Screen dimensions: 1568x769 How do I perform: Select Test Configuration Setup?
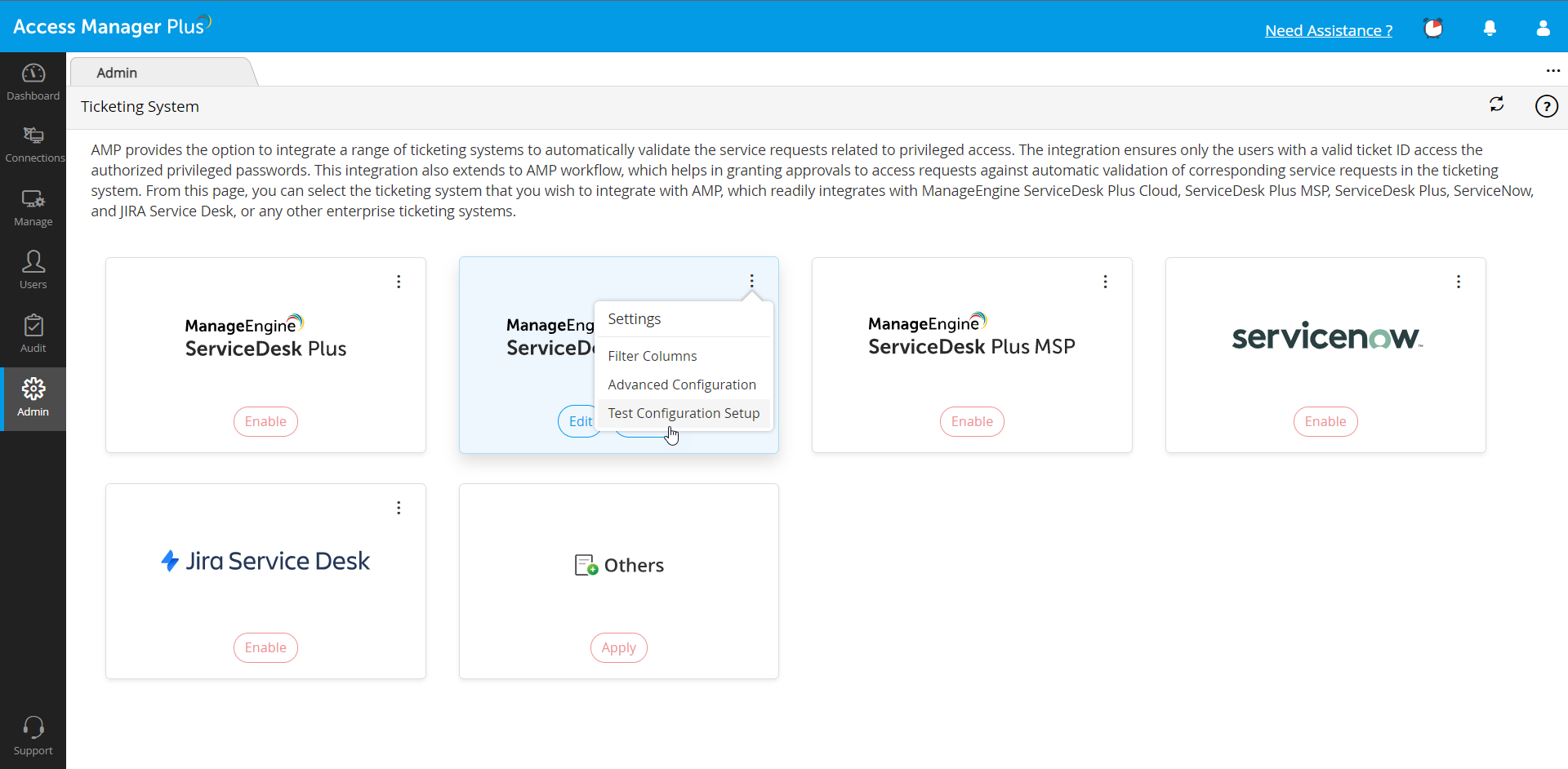click(x=684, y=413)
